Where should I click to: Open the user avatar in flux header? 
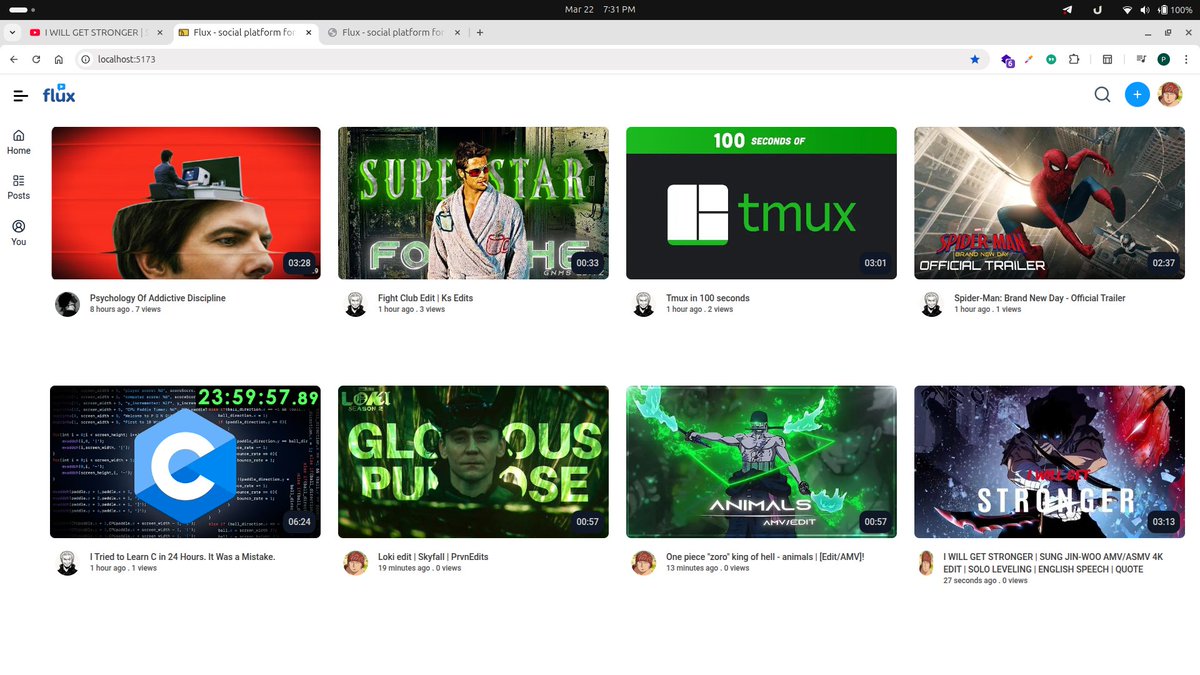pyautogui.click(x=1170, y=95)
